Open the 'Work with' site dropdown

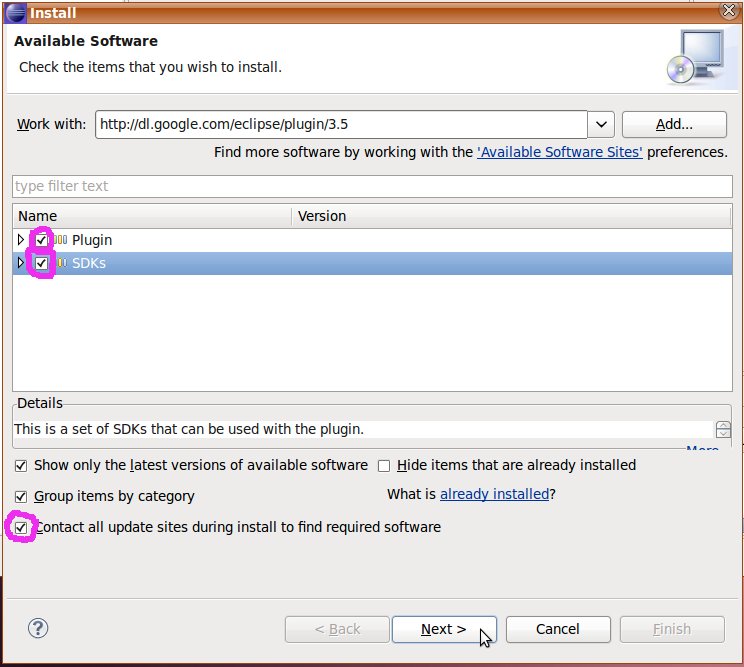[600, 124]
